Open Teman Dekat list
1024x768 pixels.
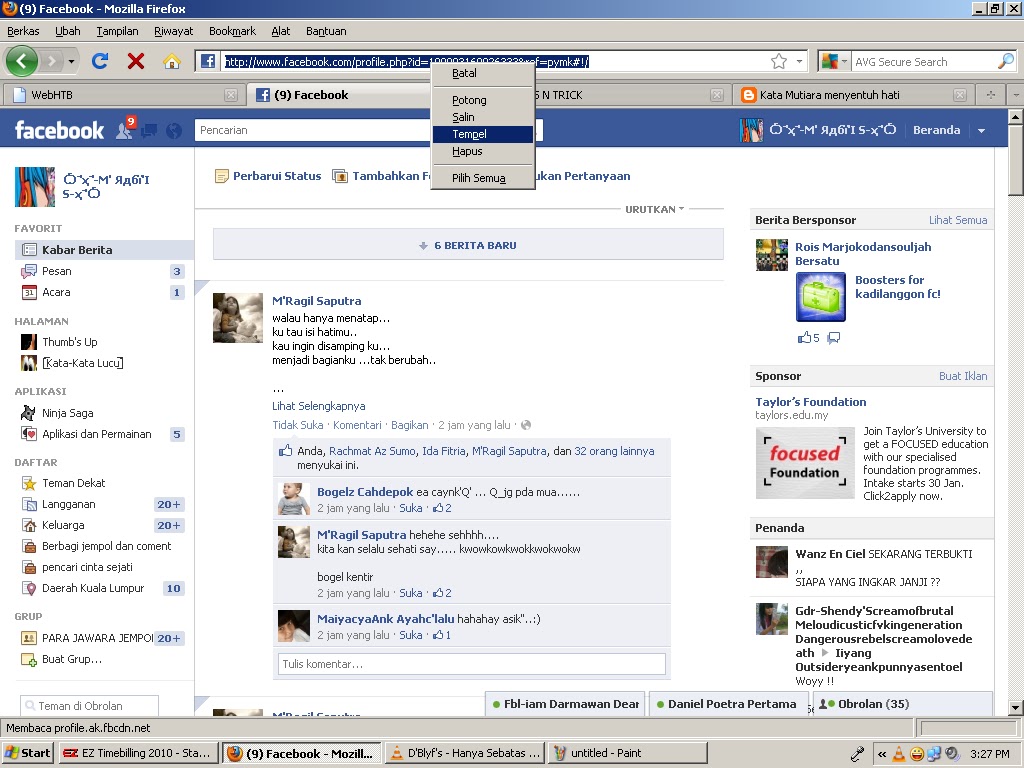[x=73, y=483]
